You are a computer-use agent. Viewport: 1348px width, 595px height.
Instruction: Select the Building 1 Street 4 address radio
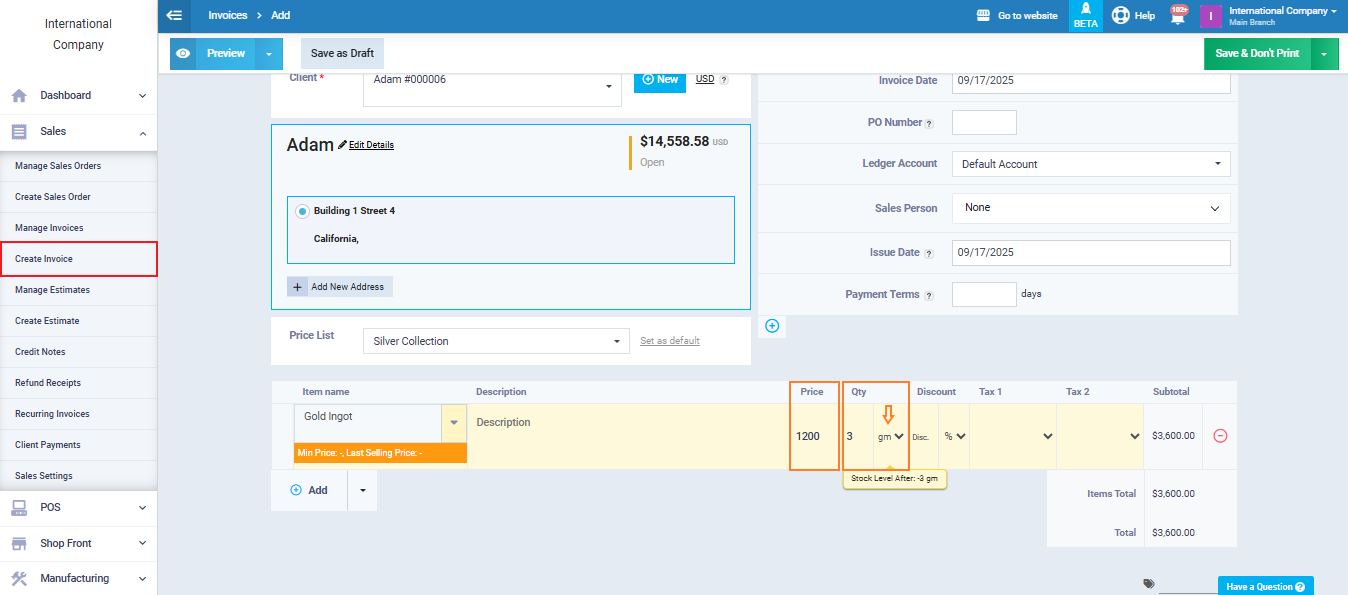coord(302,212)
